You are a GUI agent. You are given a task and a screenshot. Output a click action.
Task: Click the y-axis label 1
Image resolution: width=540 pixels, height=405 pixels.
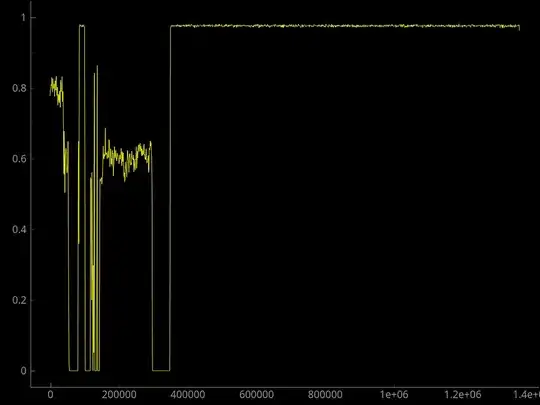(x=23, y=17)
